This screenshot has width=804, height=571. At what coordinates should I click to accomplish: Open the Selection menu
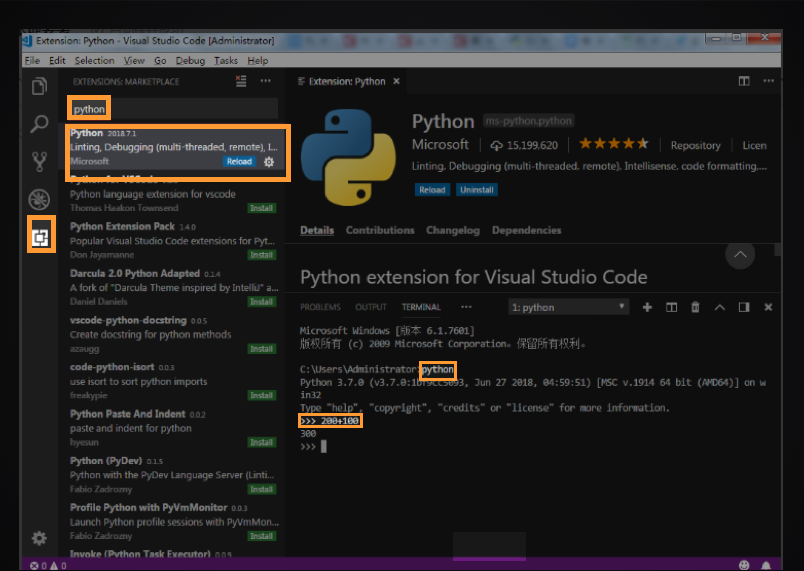[x=94, y=60]
